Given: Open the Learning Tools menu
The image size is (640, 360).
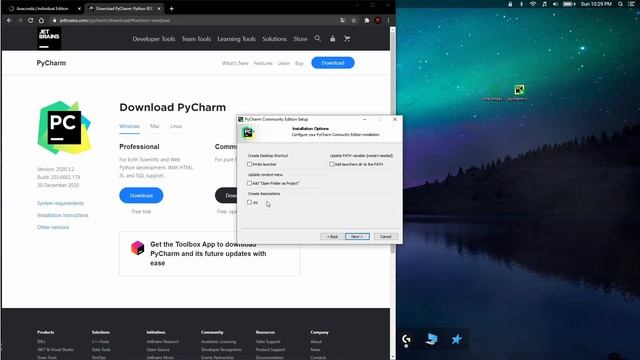Looking at the screenshot, I should click(x=236, y=39).
